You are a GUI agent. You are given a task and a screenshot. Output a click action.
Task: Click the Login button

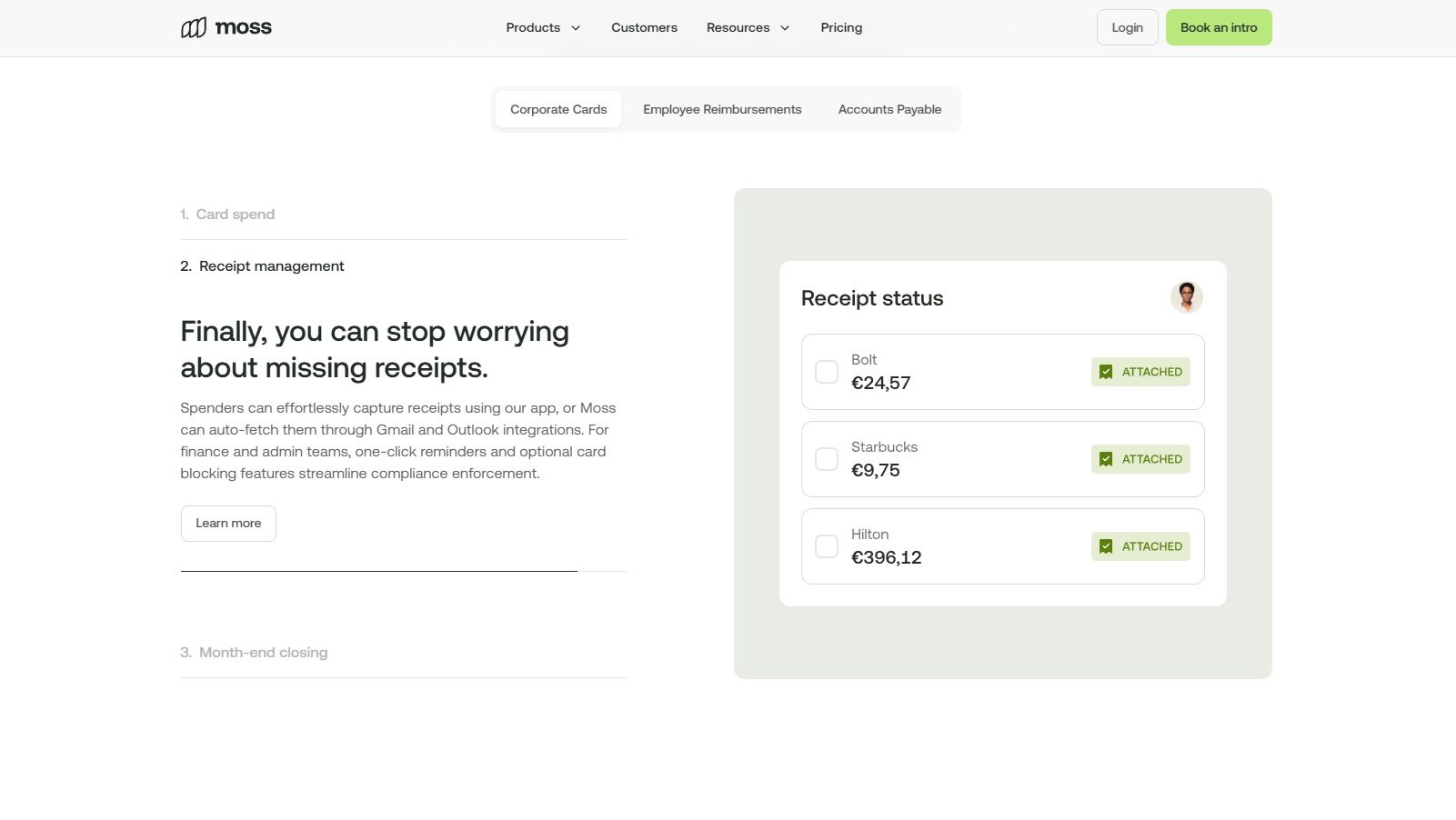(1127, 27)
